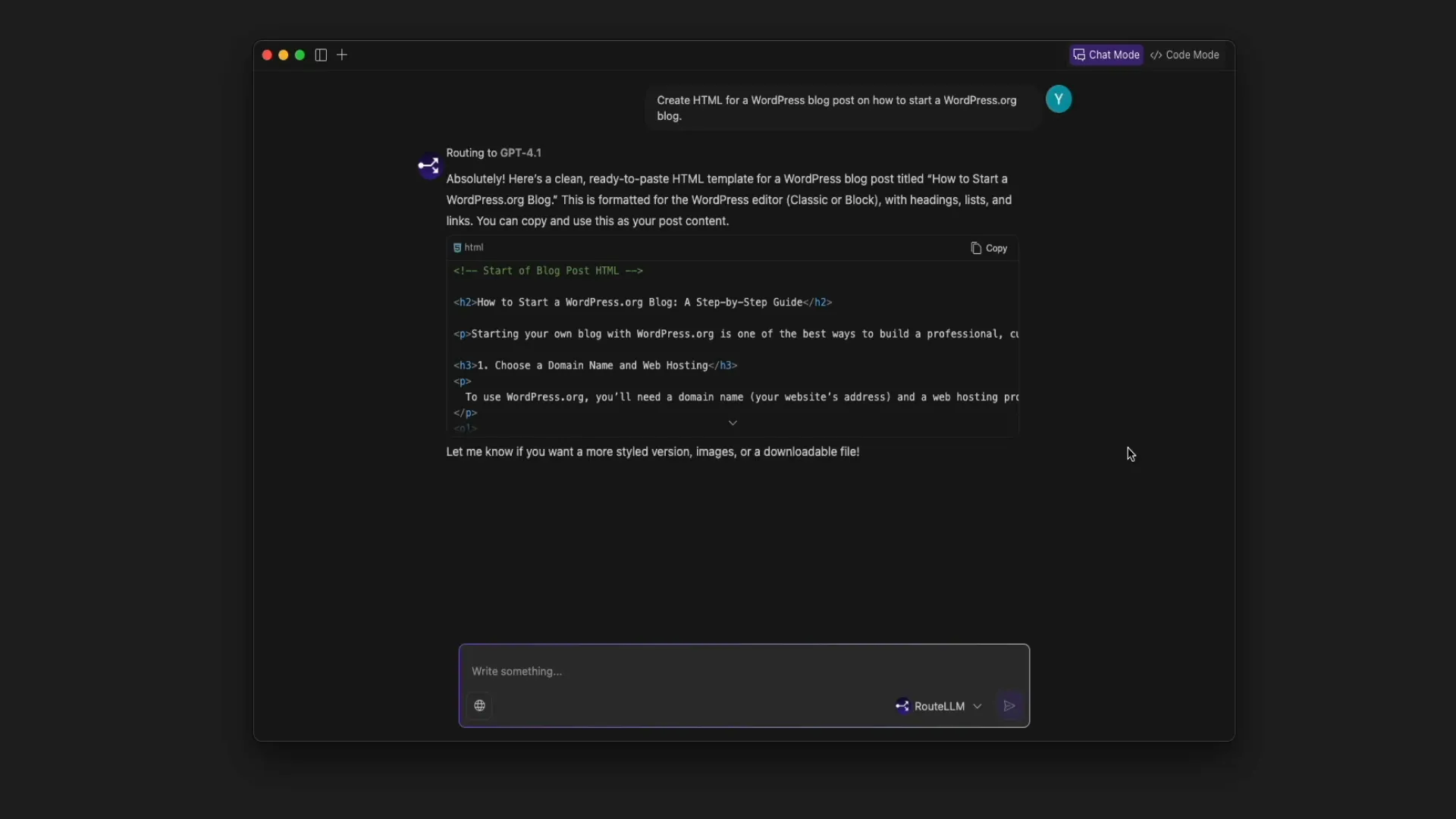Send the message with arrow button
Image resolution: width=1456 pixels, height=819 pixels.
[x=1009, y=706]
